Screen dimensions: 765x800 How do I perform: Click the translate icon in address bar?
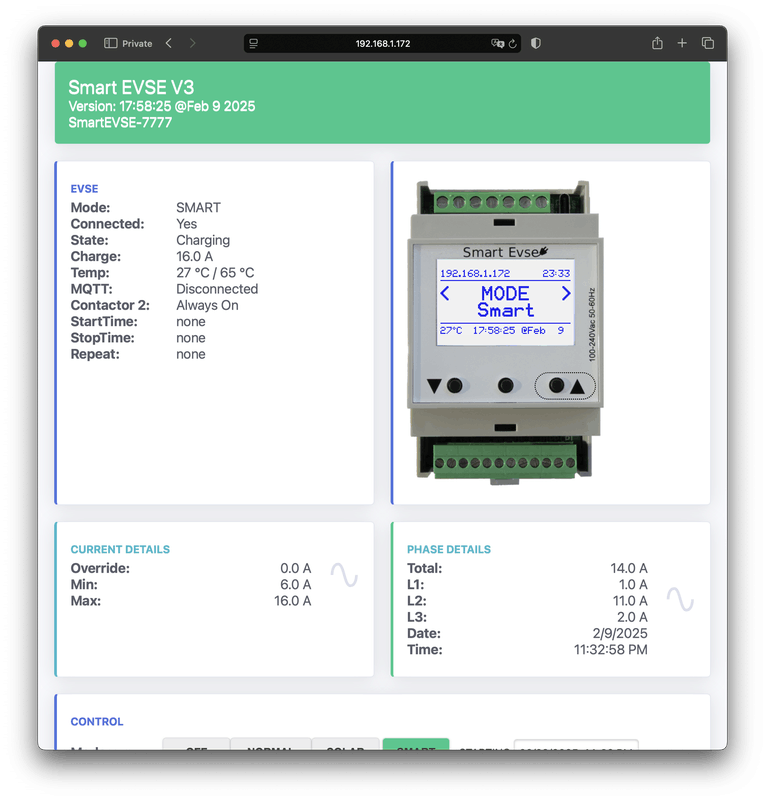pyautogui.click(x=497, y=43)
